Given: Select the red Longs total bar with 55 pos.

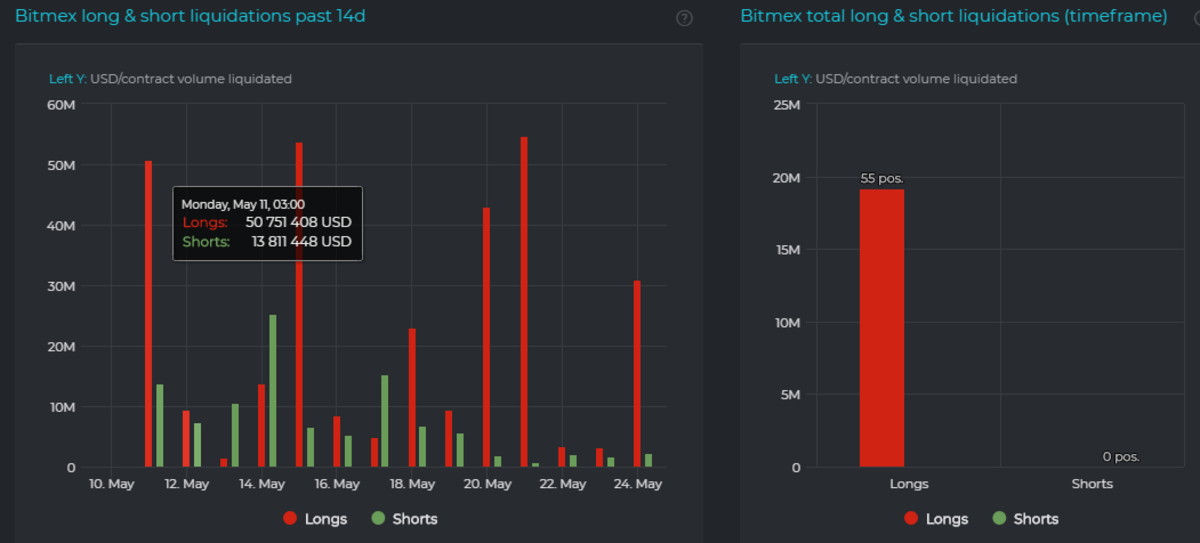Looking at the screenshot, I should tap(882, 328).
